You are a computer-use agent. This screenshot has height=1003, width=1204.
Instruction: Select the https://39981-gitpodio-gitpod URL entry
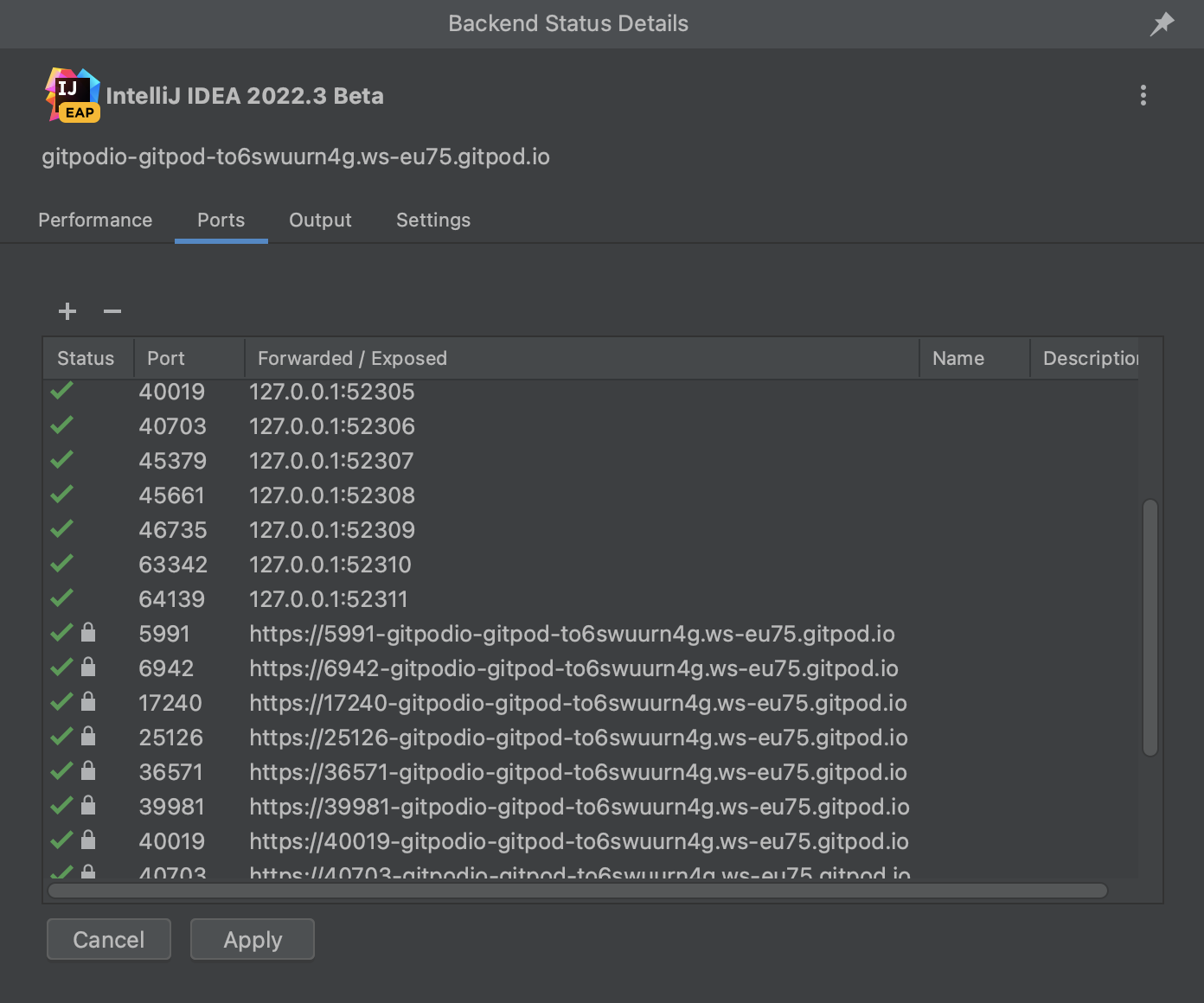tap(580, 807)
